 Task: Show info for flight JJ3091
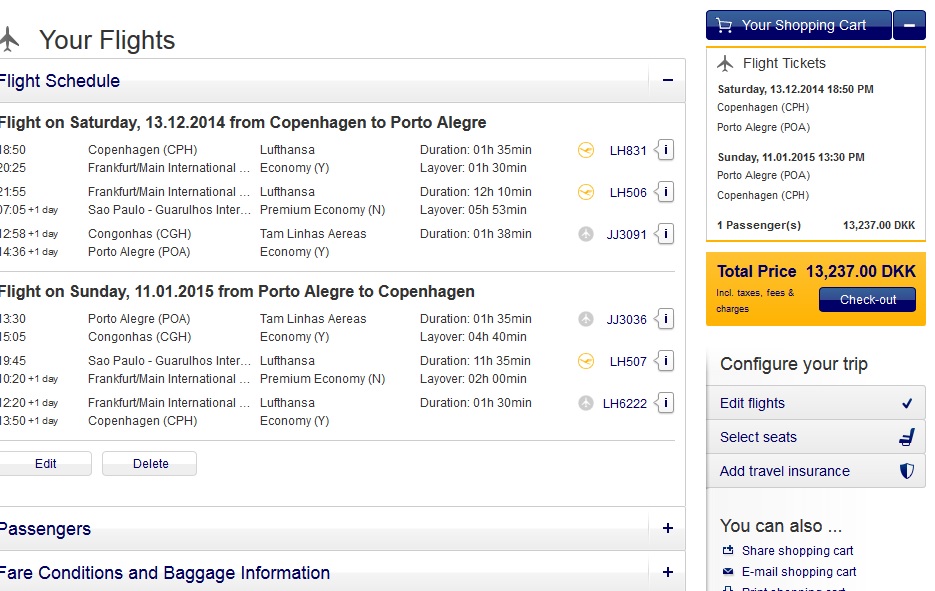[x=666, y=234]
